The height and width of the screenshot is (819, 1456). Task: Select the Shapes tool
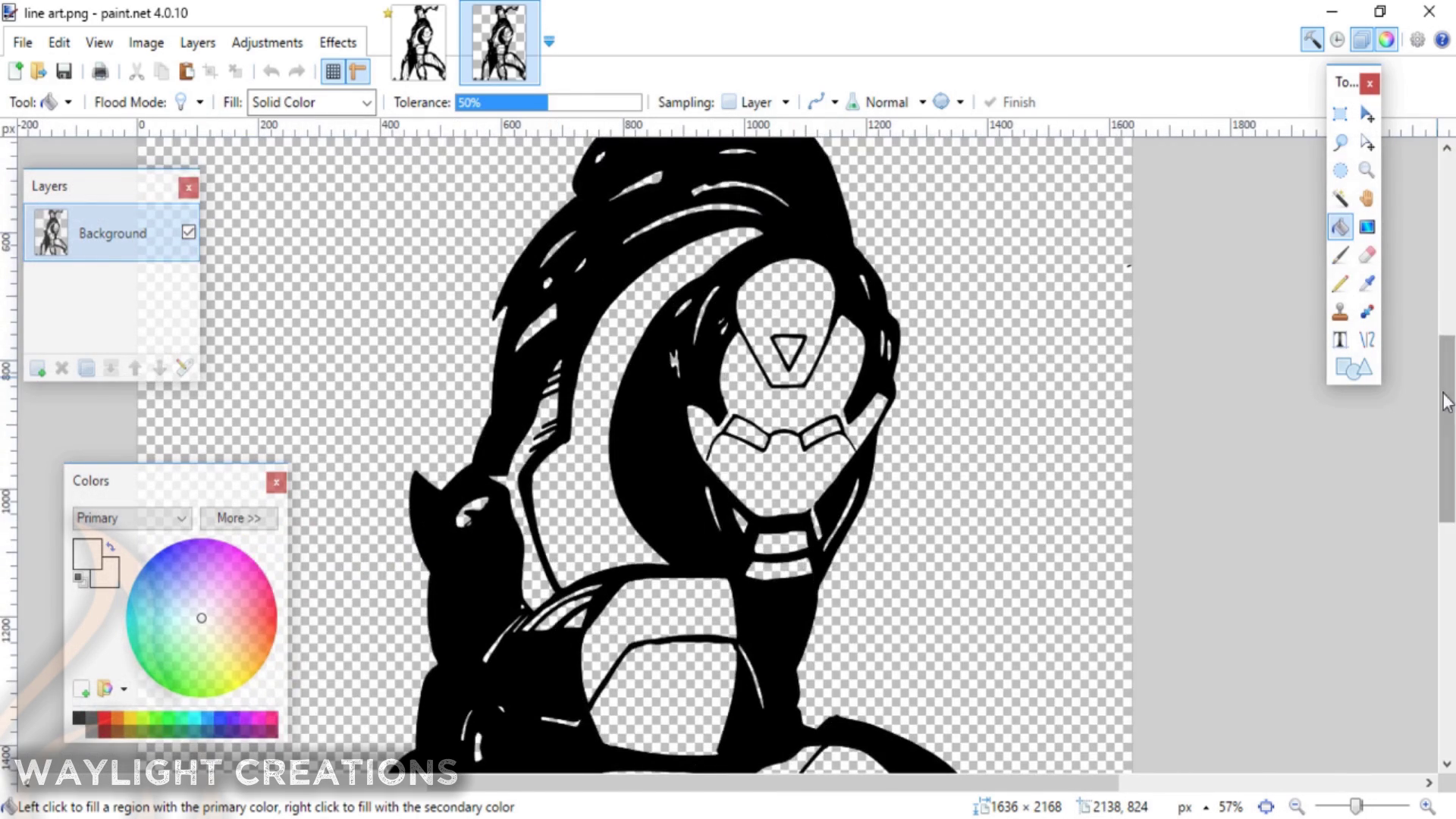pos(1354,369)
